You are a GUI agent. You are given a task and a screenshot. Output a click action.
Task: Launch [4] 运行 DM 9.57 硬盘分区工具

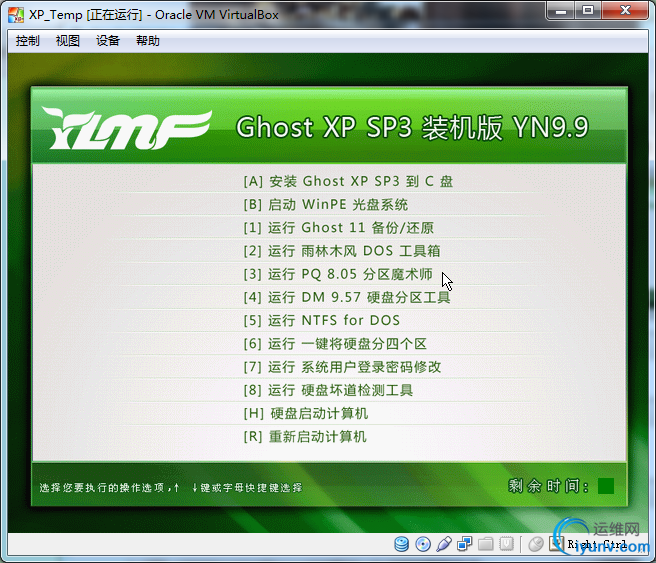pyautogui.click(x=347, y=297)
